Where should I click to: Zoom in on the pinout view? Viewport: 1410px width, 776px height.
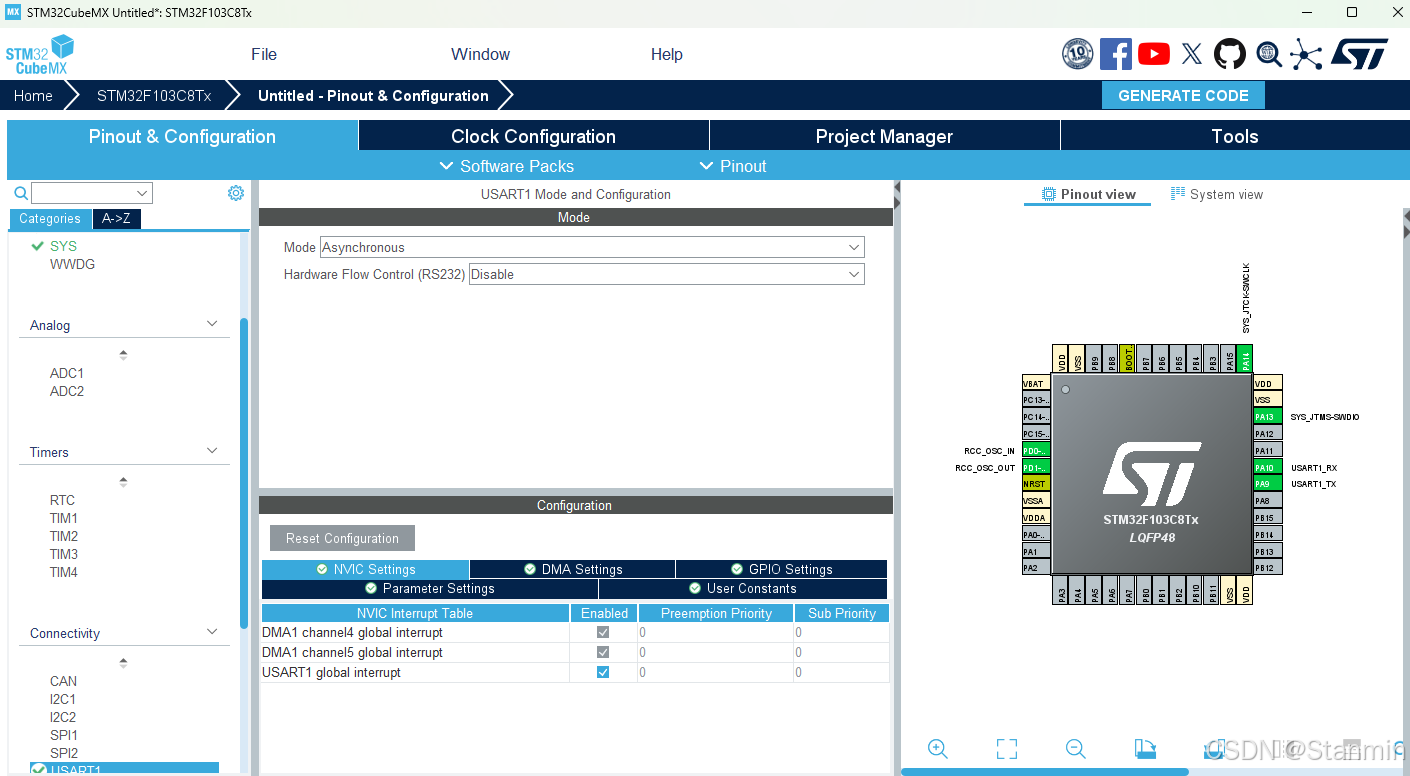[937, 749]
